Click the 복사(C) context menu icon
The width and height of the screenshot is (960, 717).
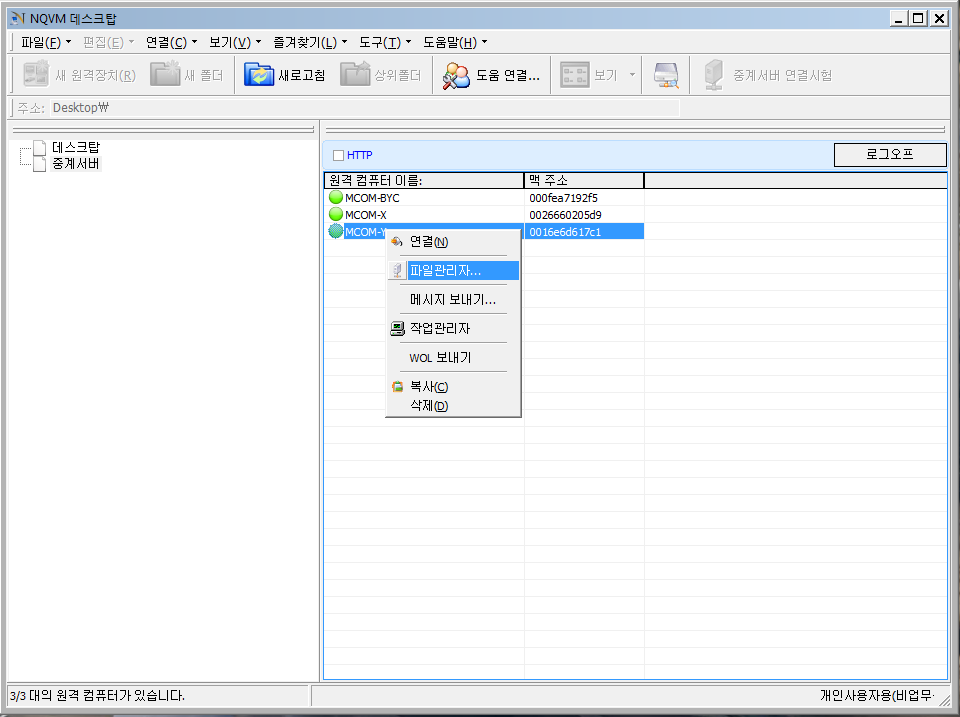pos(397,387)
